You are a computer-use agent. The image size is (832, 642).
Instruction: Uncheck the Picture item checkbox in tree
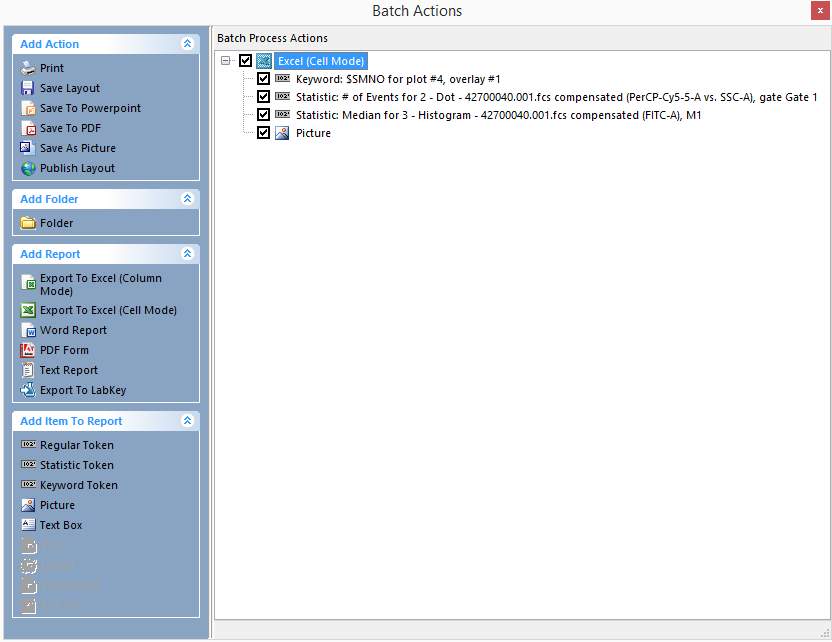point(263,133)
